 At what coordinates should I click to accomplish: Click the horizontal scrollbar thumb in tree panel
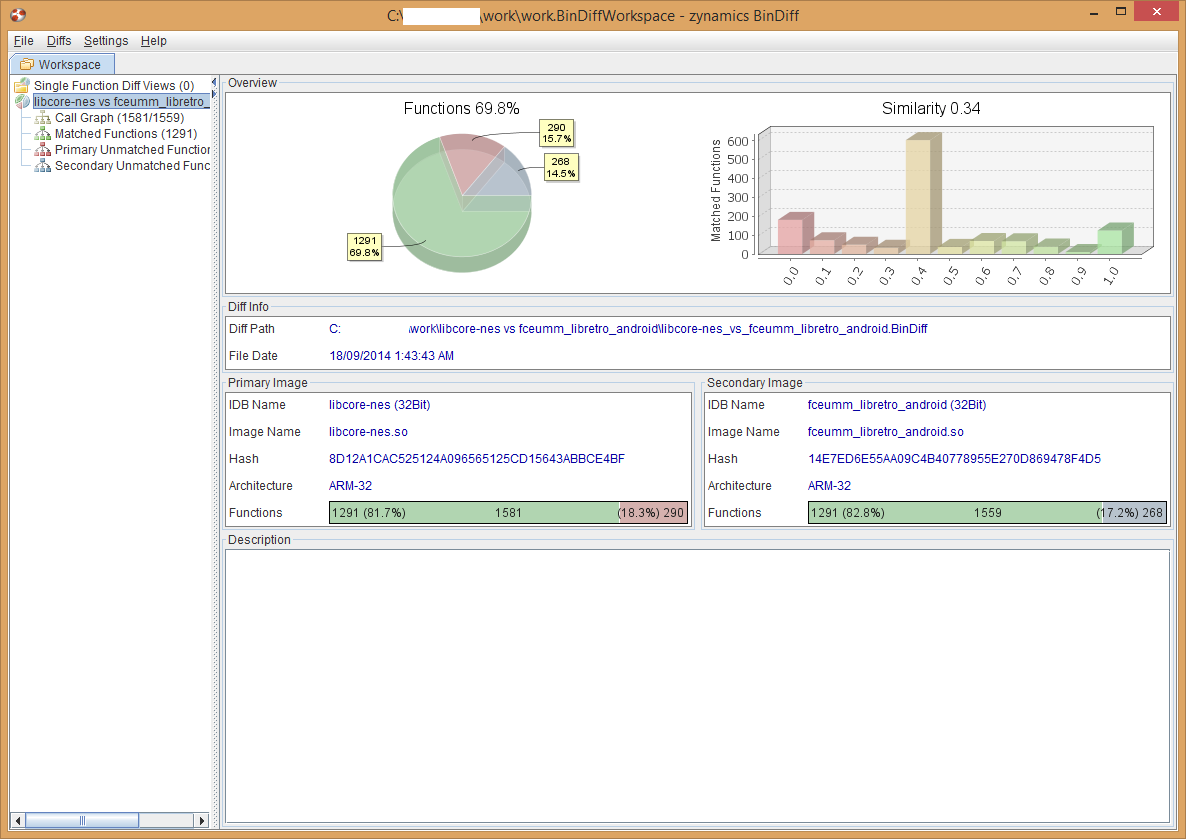click(x=82, y=820)
